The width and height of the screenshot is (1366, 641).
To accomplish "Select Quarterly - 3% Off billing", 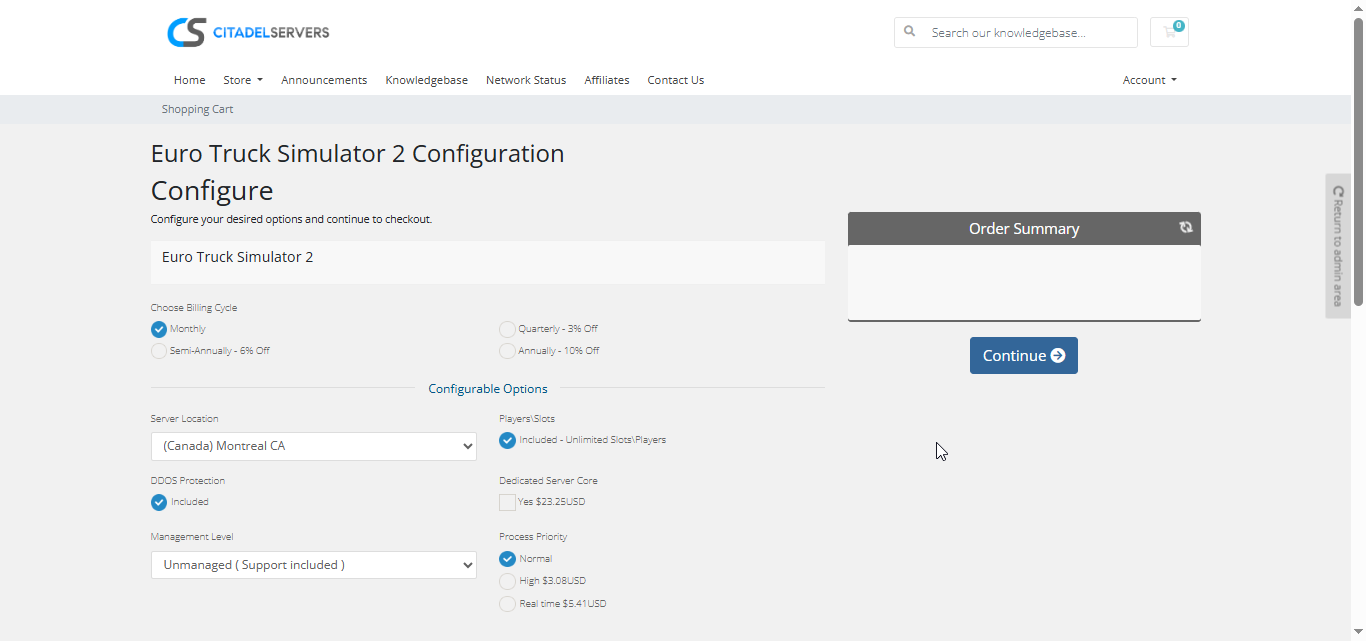I will [508, 329].
